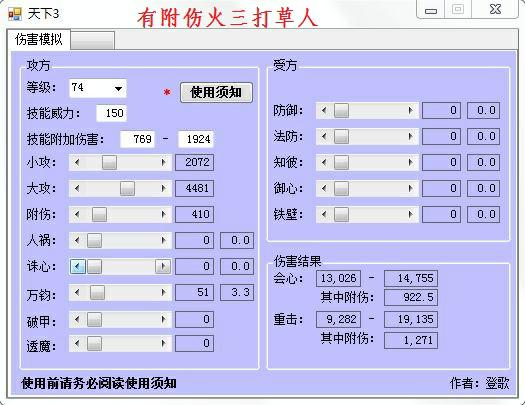Click the 会心 maximum result 14,755
Viewport: 525px width, 405px height.
[411, 278]
